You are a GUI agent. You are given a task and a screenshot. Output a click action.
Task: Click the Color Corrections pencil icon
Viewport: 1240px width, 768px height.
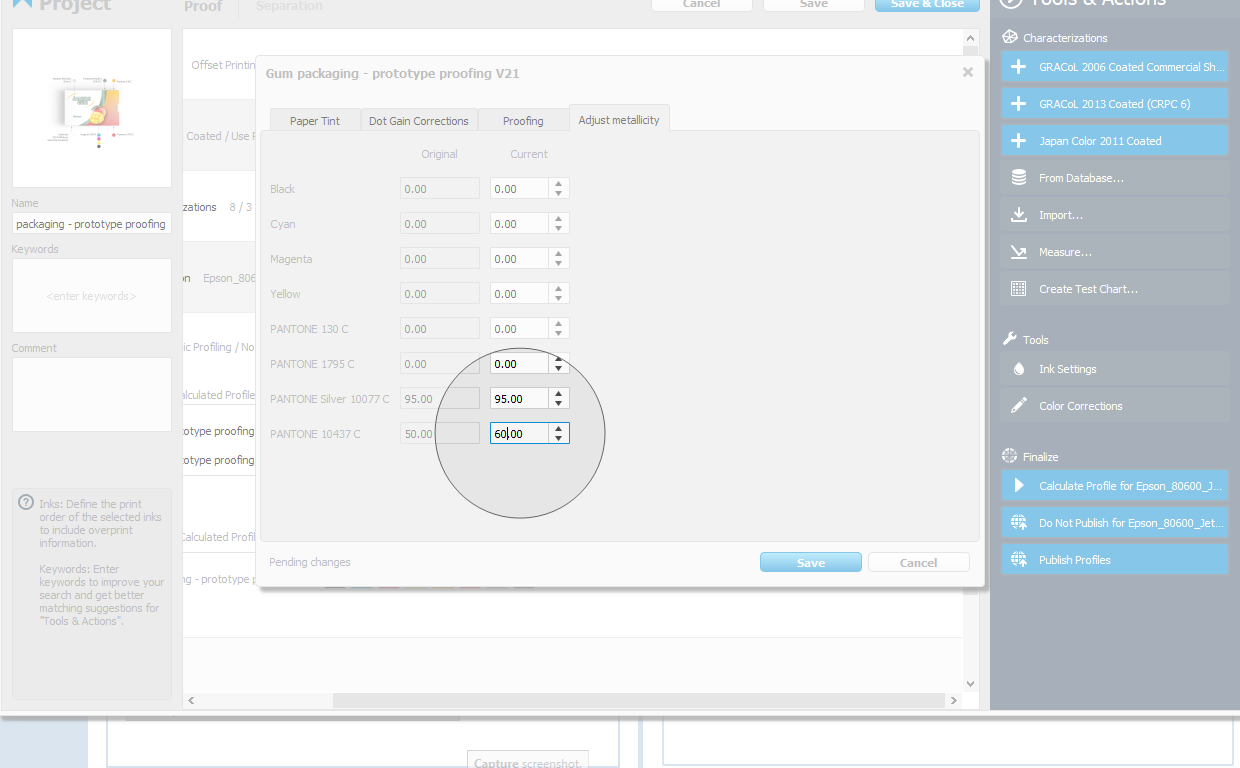1018,406
